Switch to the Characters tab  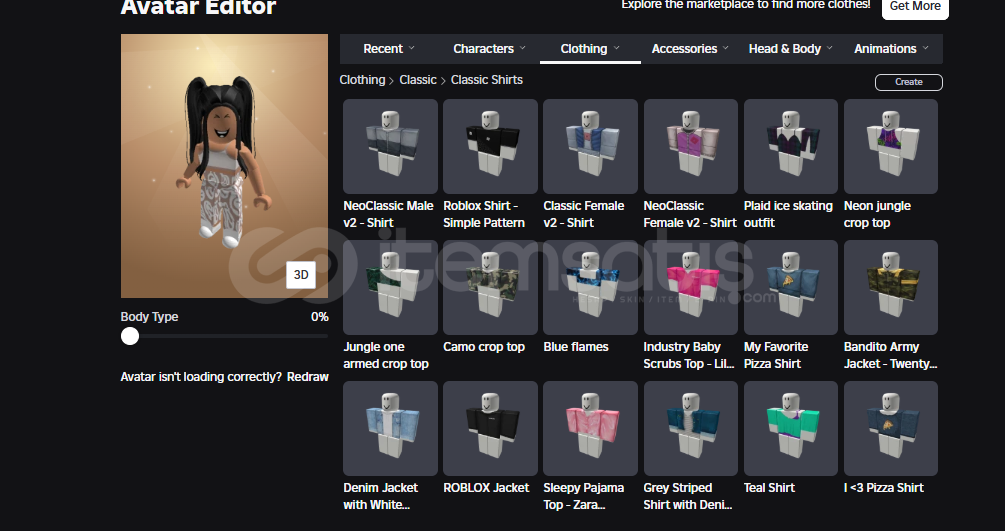(x=490, y=49)
